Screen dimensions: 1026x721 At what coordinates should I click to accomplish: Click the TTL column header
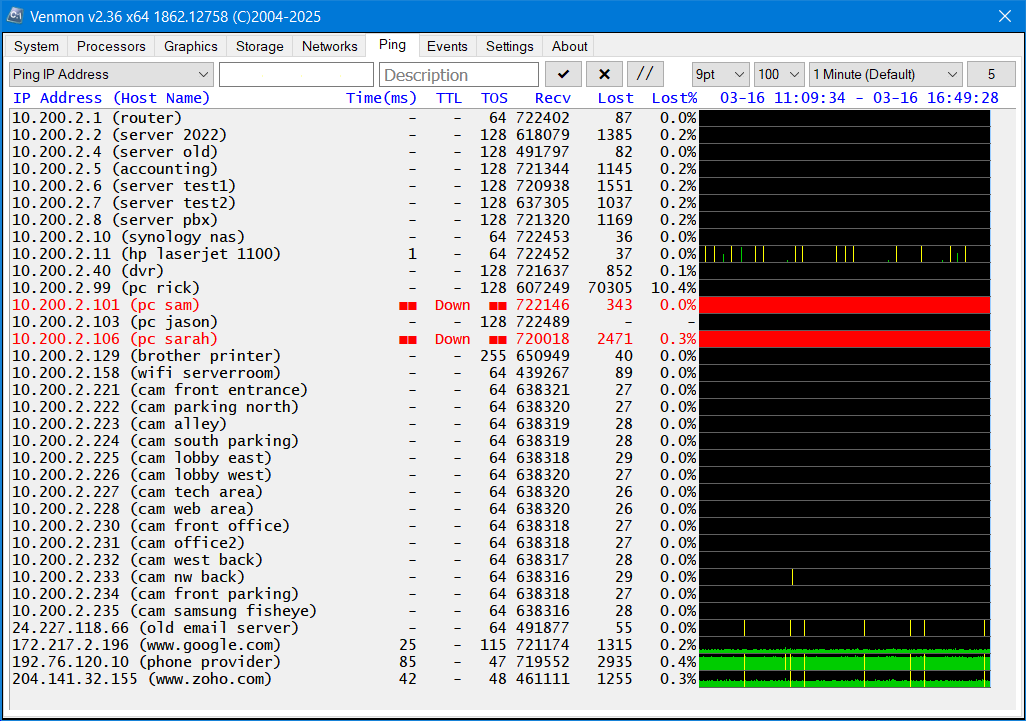449,98
